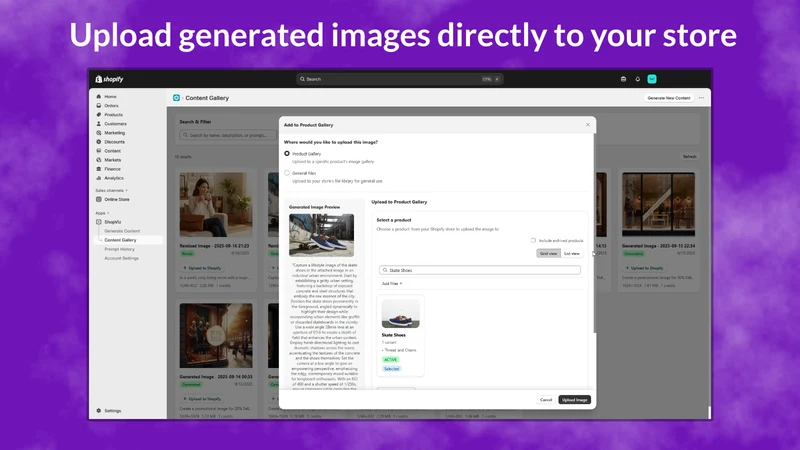
Task: Select the Product Gallery radio option
Action: coord(287,154)
